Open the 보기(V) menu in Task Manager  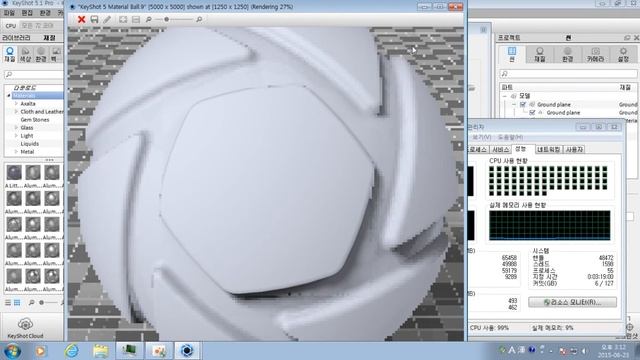(482, 137)
